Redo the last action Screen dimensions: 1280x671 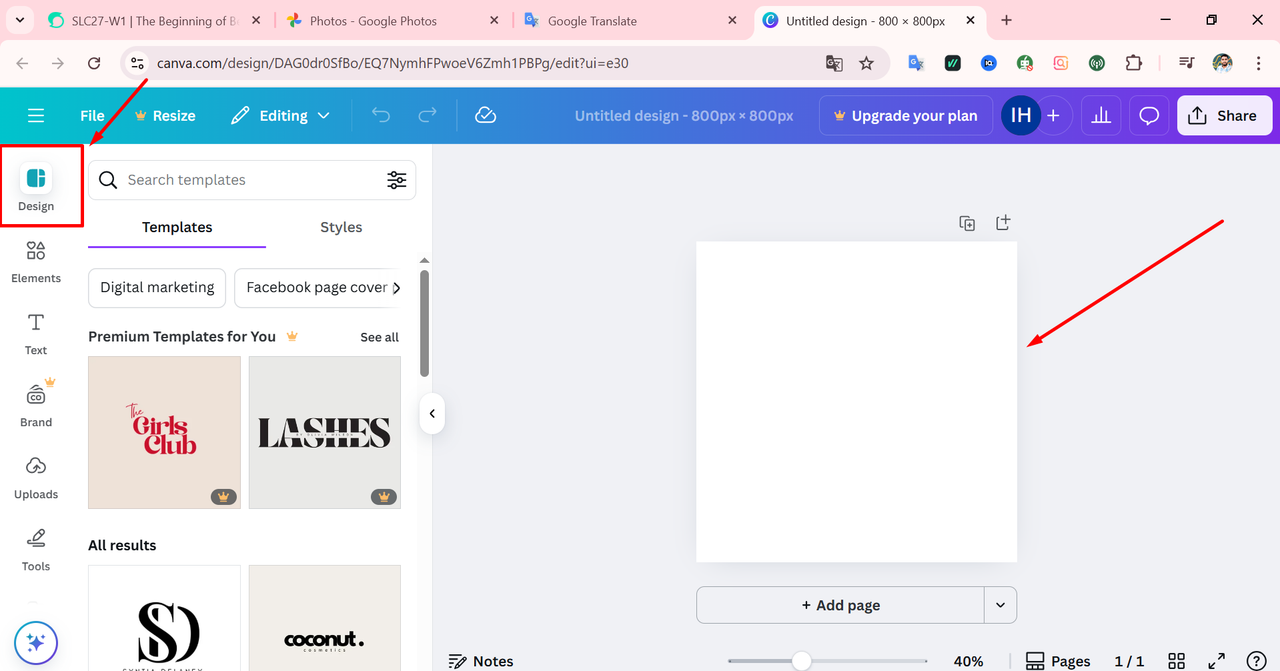tap(427, 116)
